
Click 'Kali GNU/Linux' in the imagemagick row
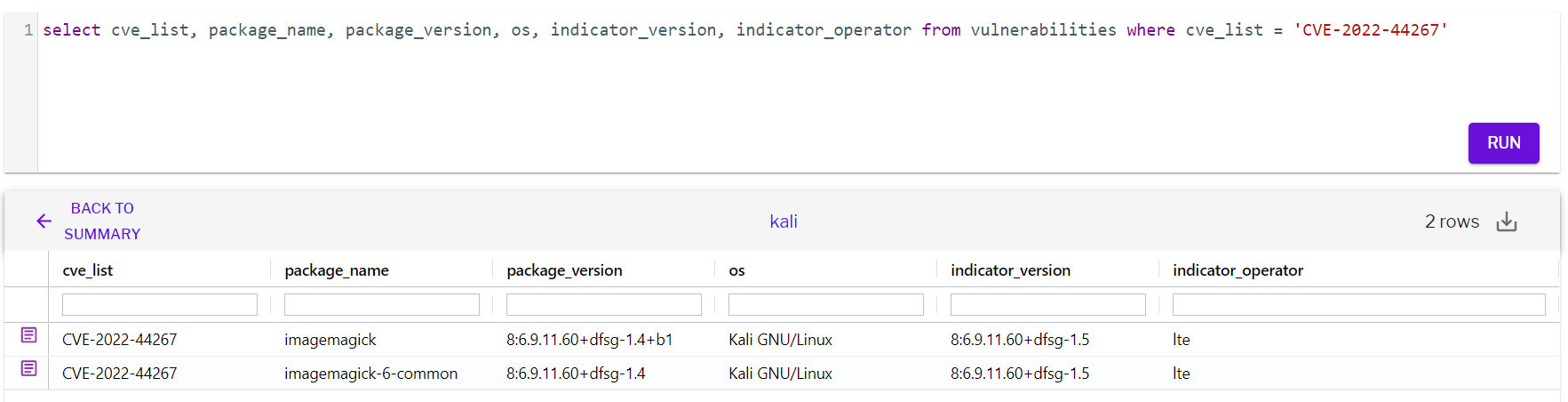point(780,340)
